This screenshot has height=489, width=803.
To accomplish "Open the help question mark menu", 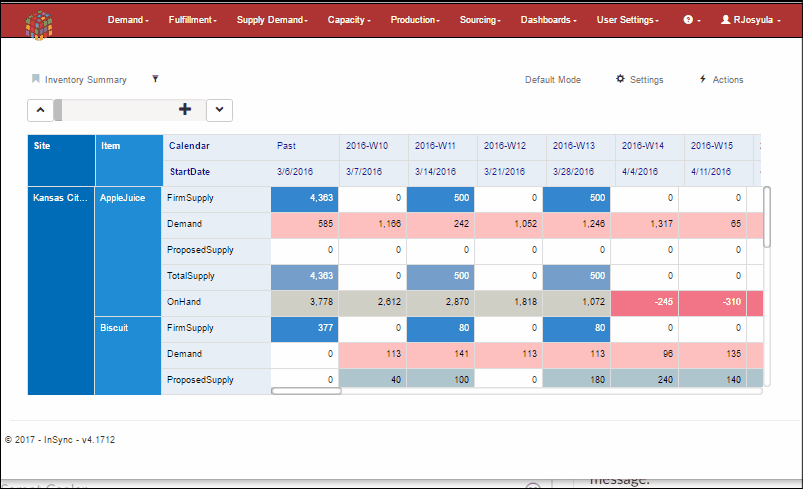I will point(691,20).
